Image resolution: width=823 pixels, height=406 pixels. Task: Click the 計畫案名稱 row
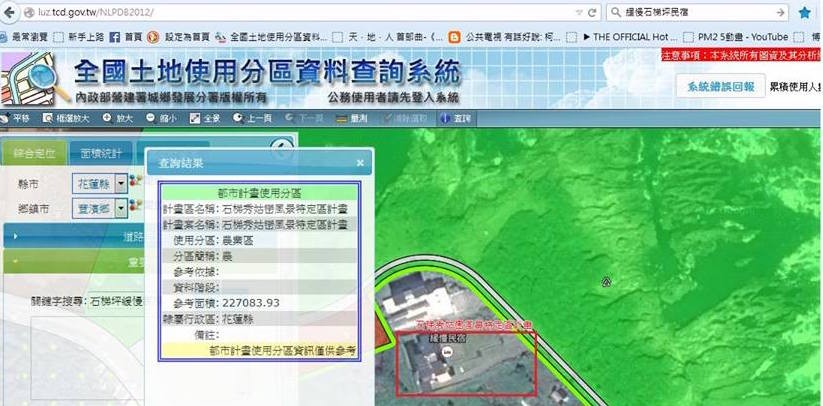click(x=259, y=225)
